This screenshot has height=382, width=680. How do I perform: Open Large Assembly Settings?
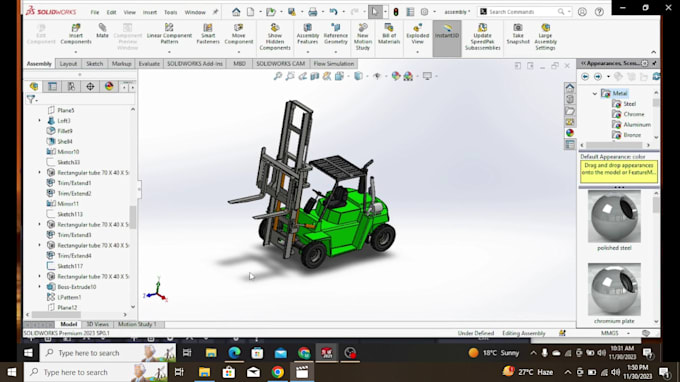(545, 37)
